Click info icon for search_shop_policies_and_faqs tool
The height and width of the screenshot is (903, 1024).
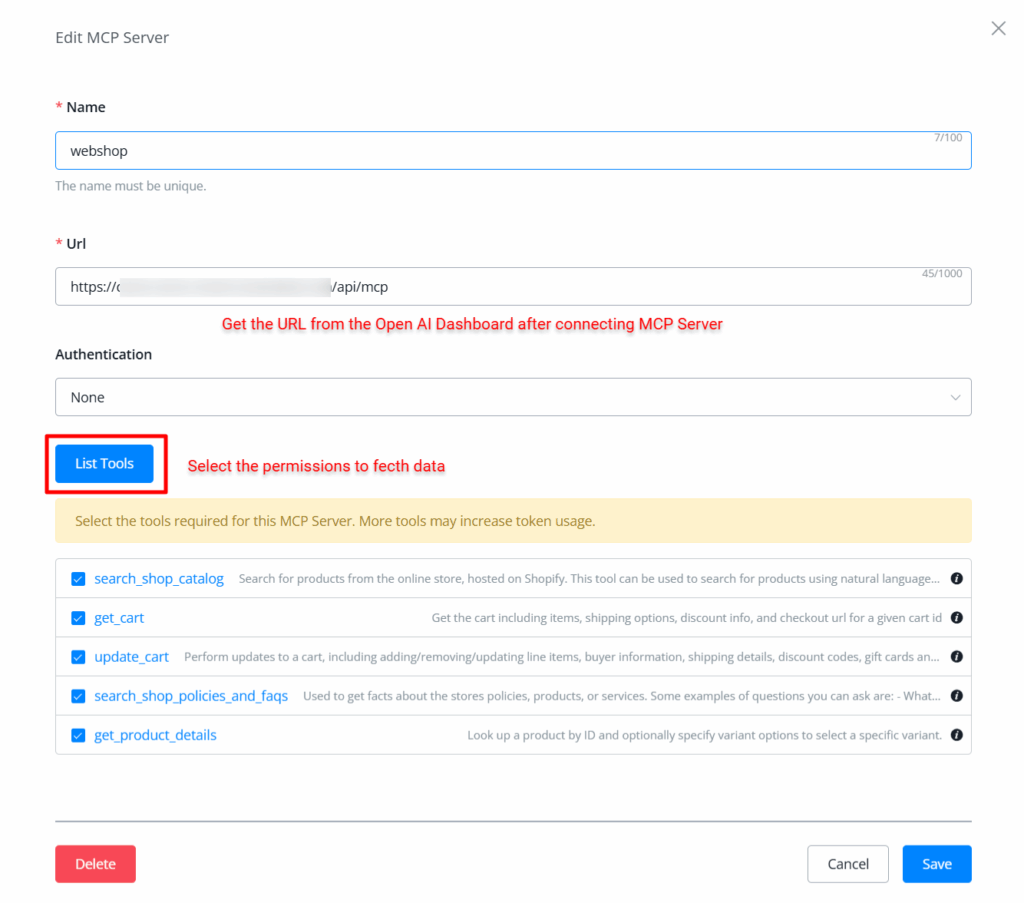tap(956, 696)
